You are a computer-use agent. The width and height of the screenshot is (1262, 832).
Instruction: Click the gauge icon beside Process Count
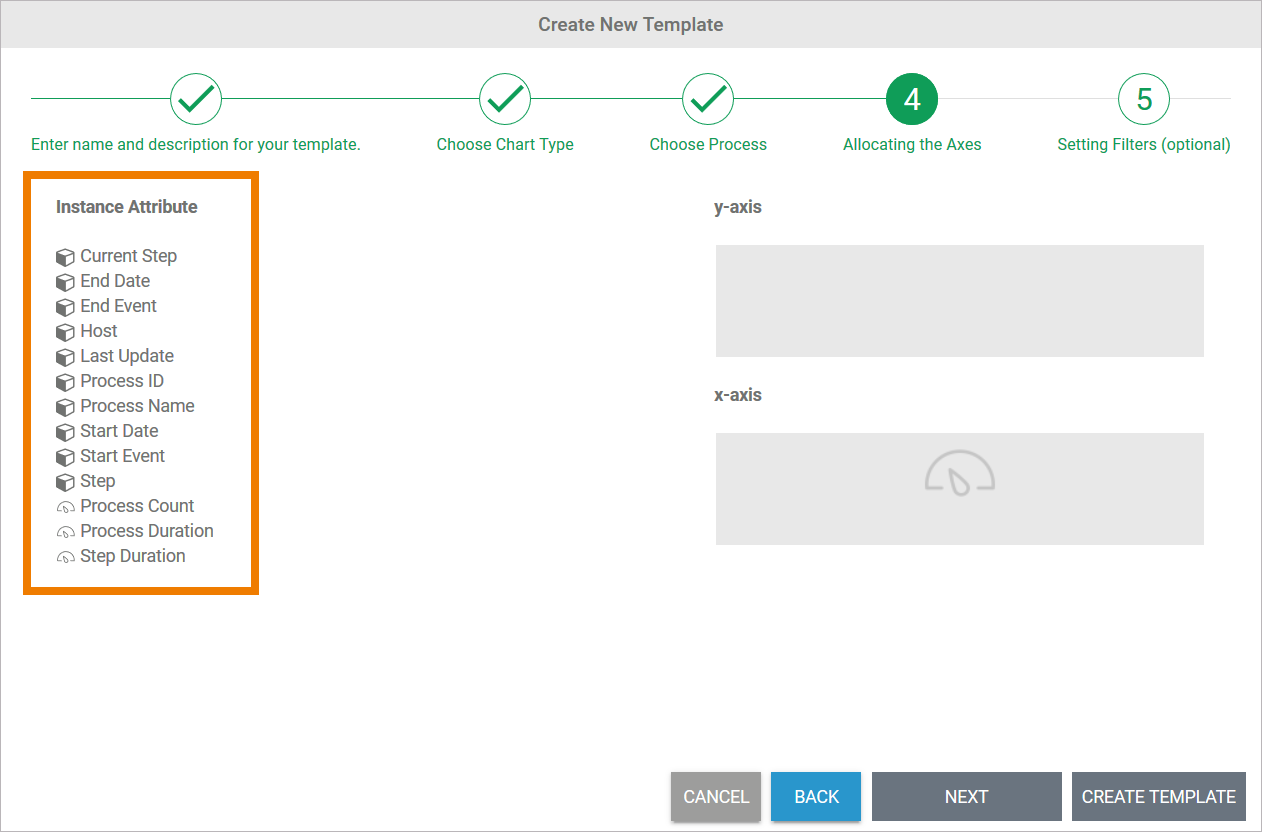click(x=65, y=507)
